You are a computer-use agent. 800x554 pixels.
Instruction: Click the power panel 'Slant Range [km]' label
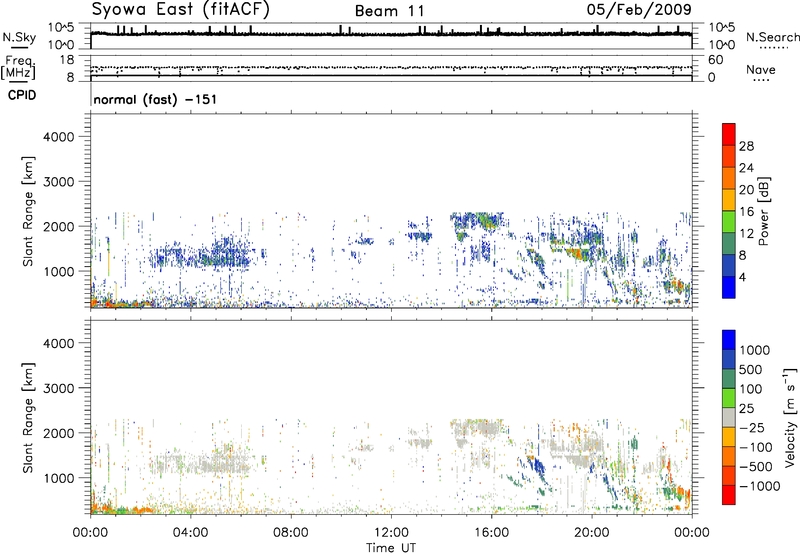[29, 211]
